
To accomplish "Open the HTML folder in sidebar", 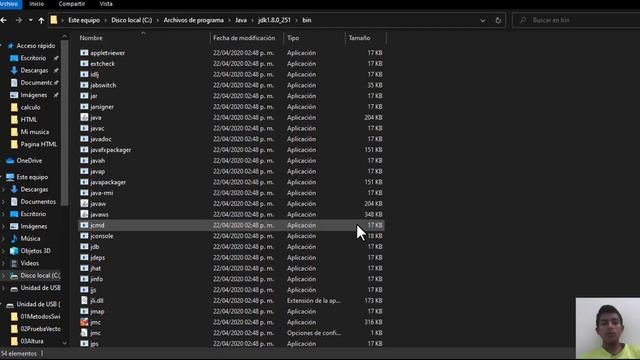I will pyautogui.click(x=29, y=120).
